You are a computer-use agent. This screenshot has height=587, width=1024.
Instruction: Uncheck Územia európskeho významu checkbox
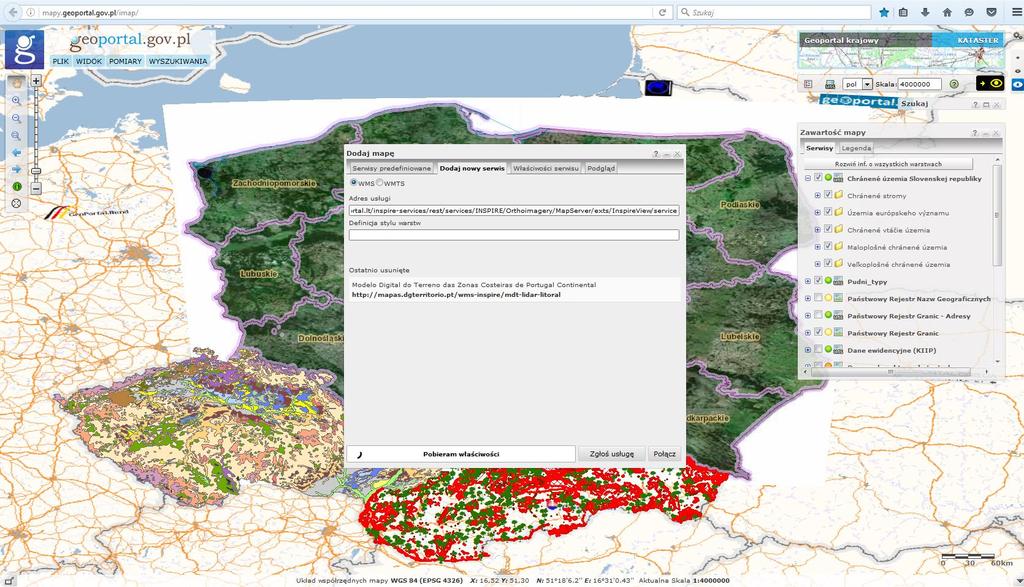tap(828, 212)
